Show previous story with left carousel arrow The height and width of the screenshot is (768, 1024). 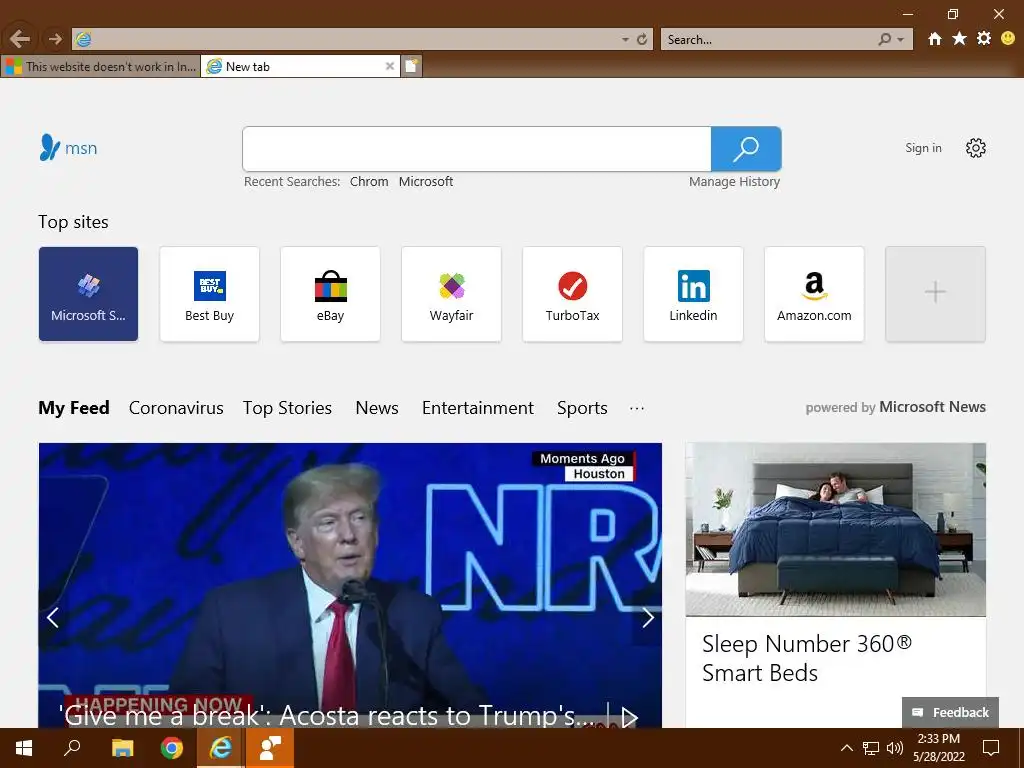(x=53, y=617)
